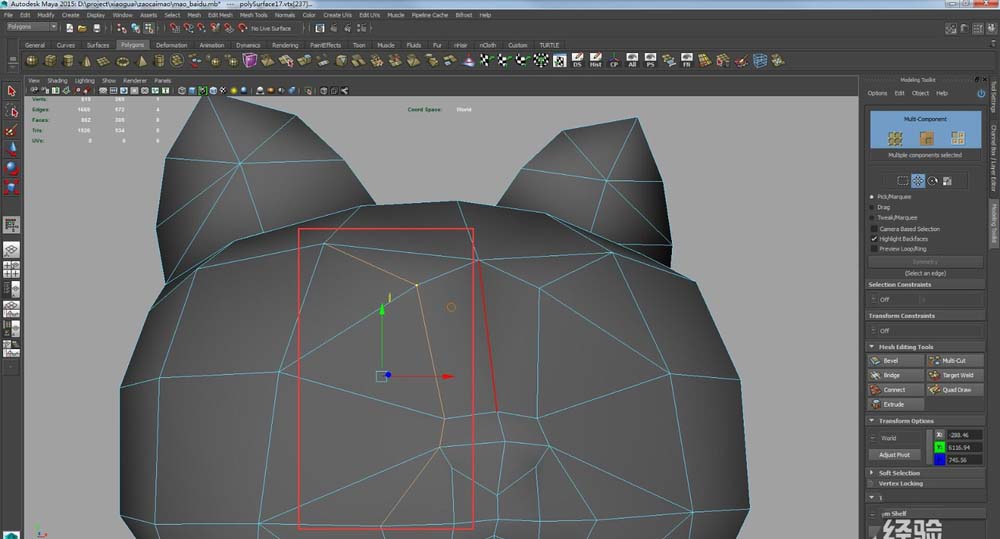Uncheck Highlight Backfaces checkbox
This screenshot has width=1000, height=539.
(874, 239)
